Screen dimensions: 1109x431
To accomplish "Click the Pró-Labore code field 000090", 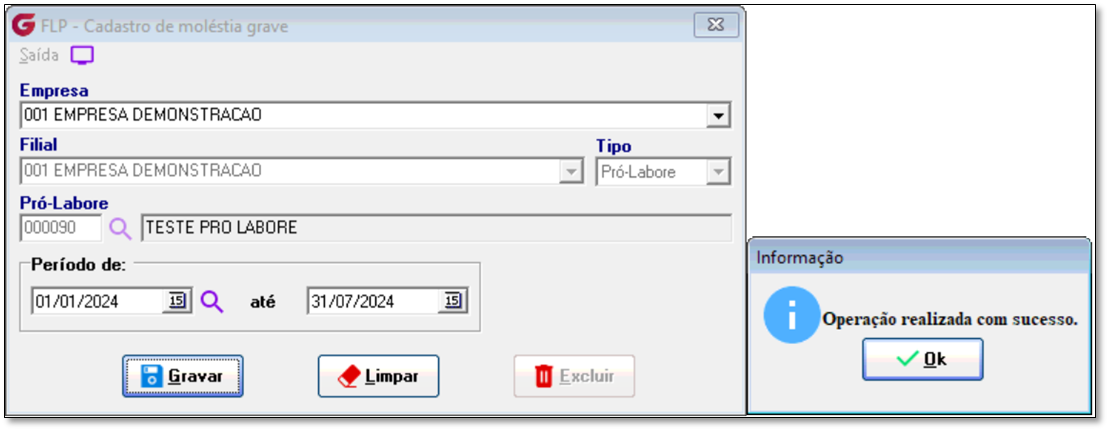I will 61,228.
